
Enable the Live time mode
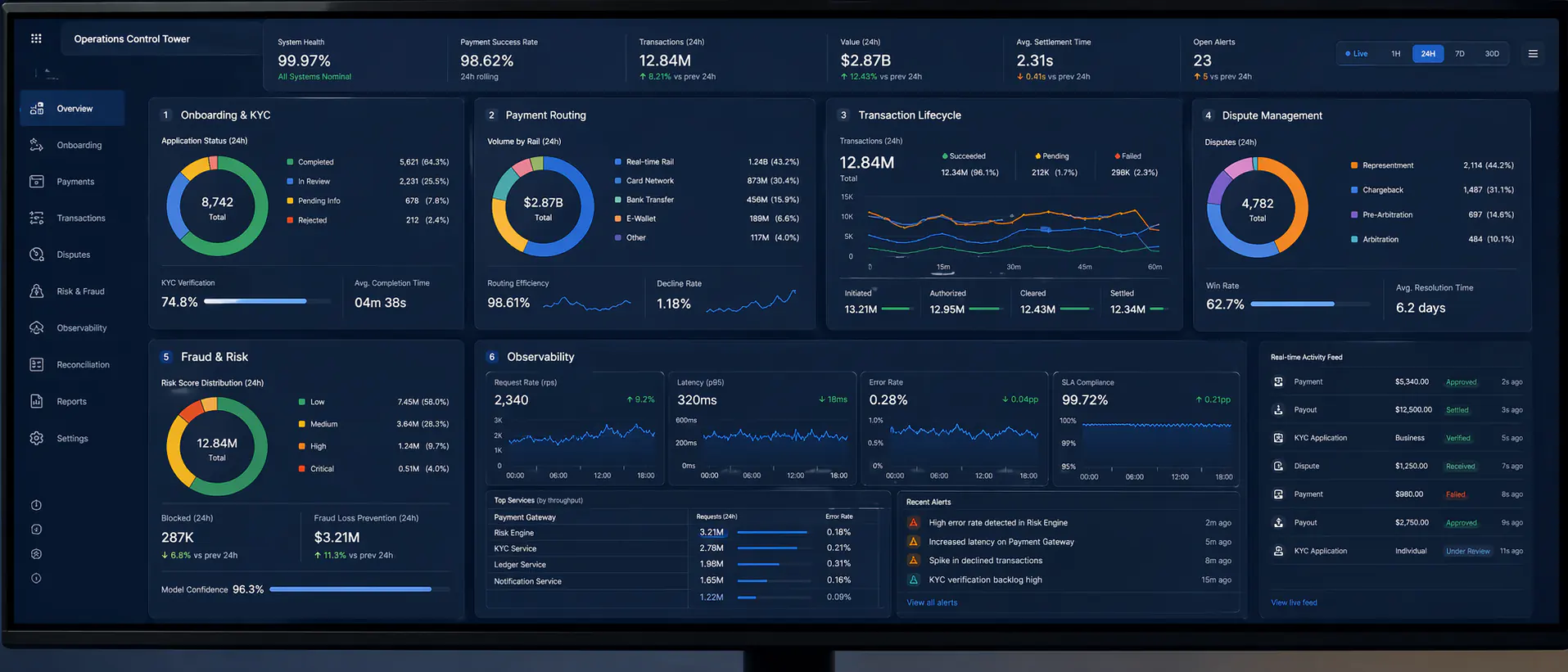1357,54
